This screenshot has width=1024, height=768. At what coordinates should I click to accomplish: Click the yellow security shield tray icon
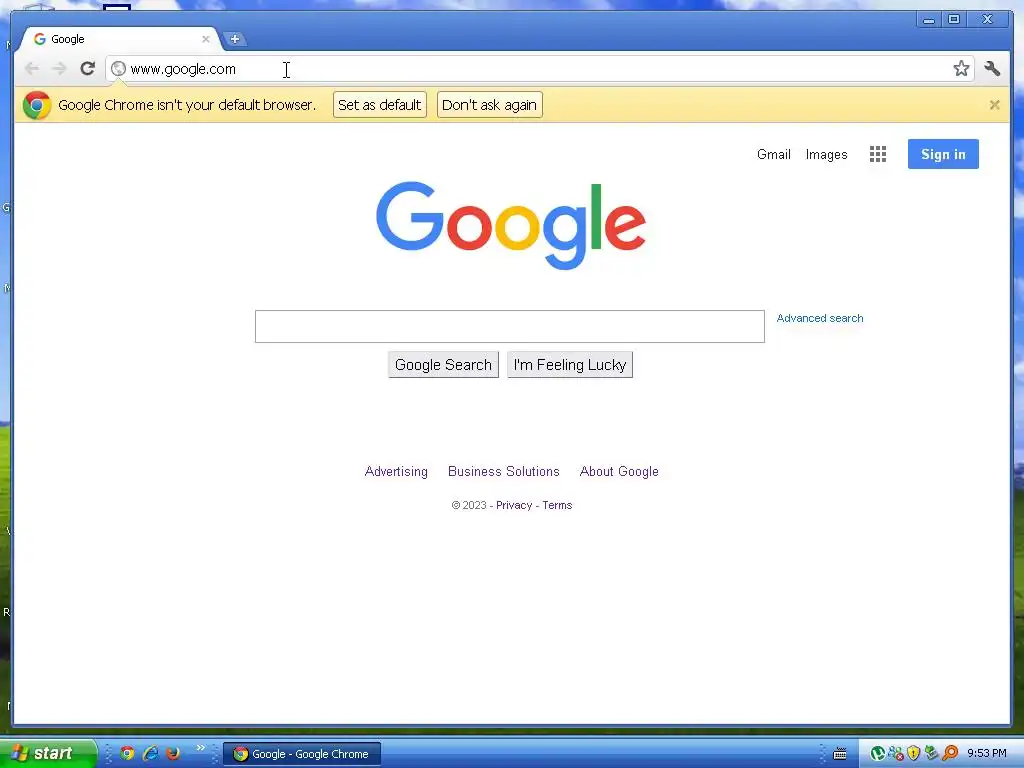point(913,754)
